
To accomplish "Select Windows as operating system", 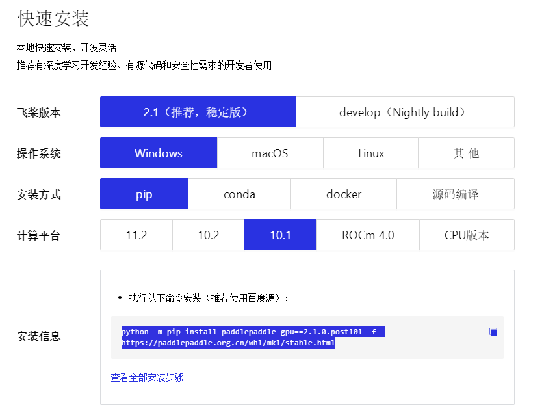I will pyautogui.click(x=159, y=153).
